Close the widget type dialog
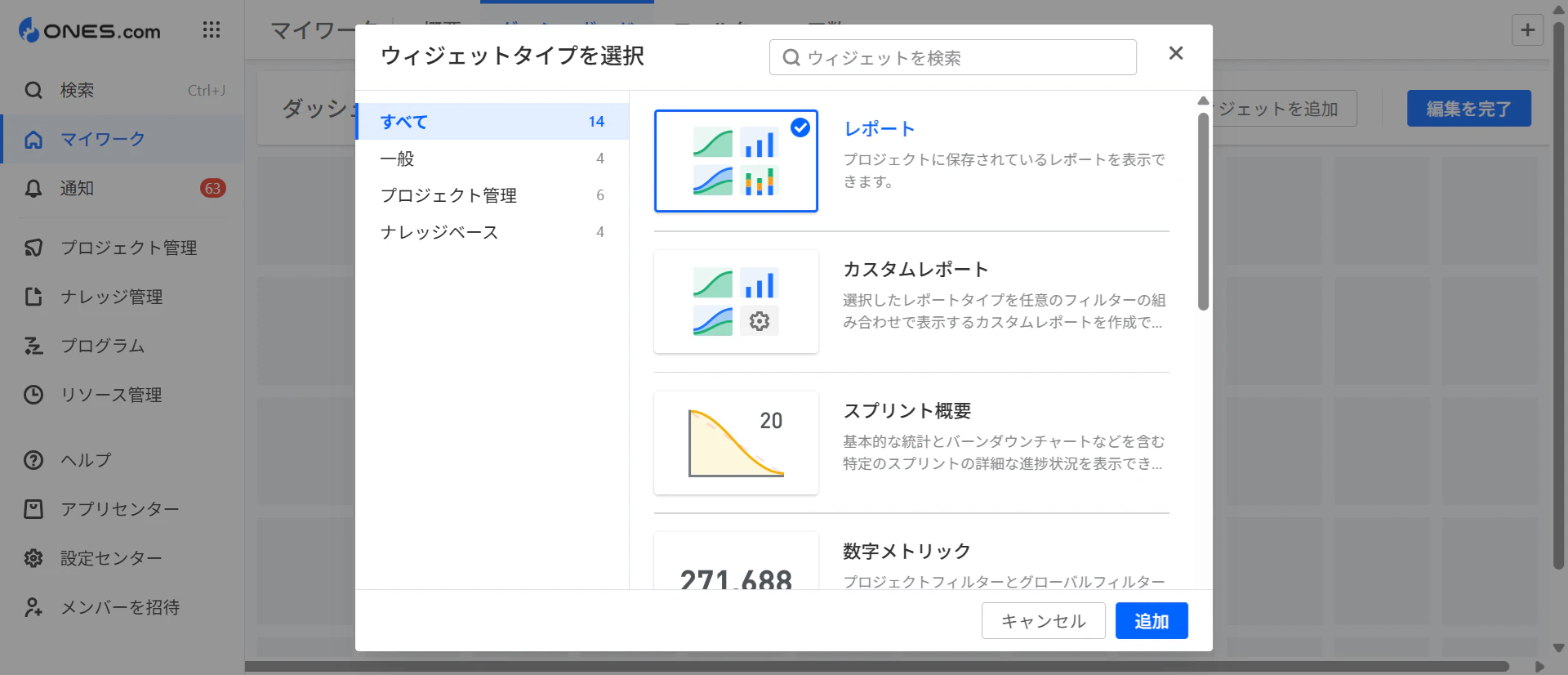This screenshot has height=675, width=1568. [x=1176, y=53]
